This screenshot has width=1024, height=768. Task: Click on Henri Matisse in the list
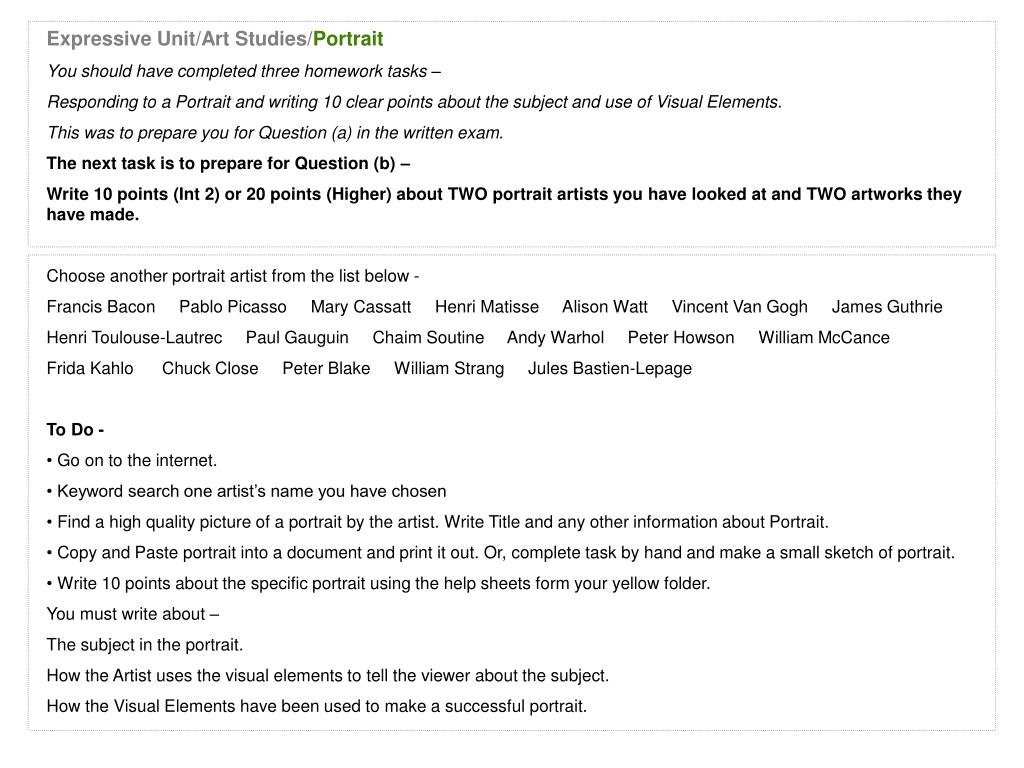(x=487, y=307)
